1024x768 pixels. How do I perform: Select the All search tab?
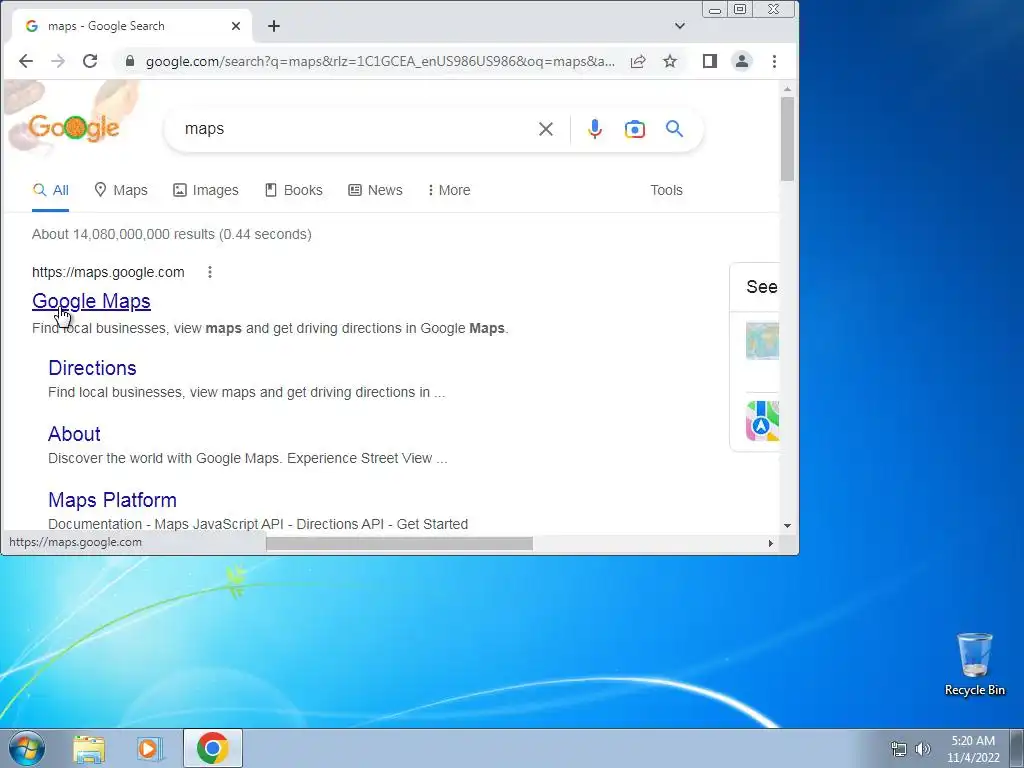(x=50, y=190)
